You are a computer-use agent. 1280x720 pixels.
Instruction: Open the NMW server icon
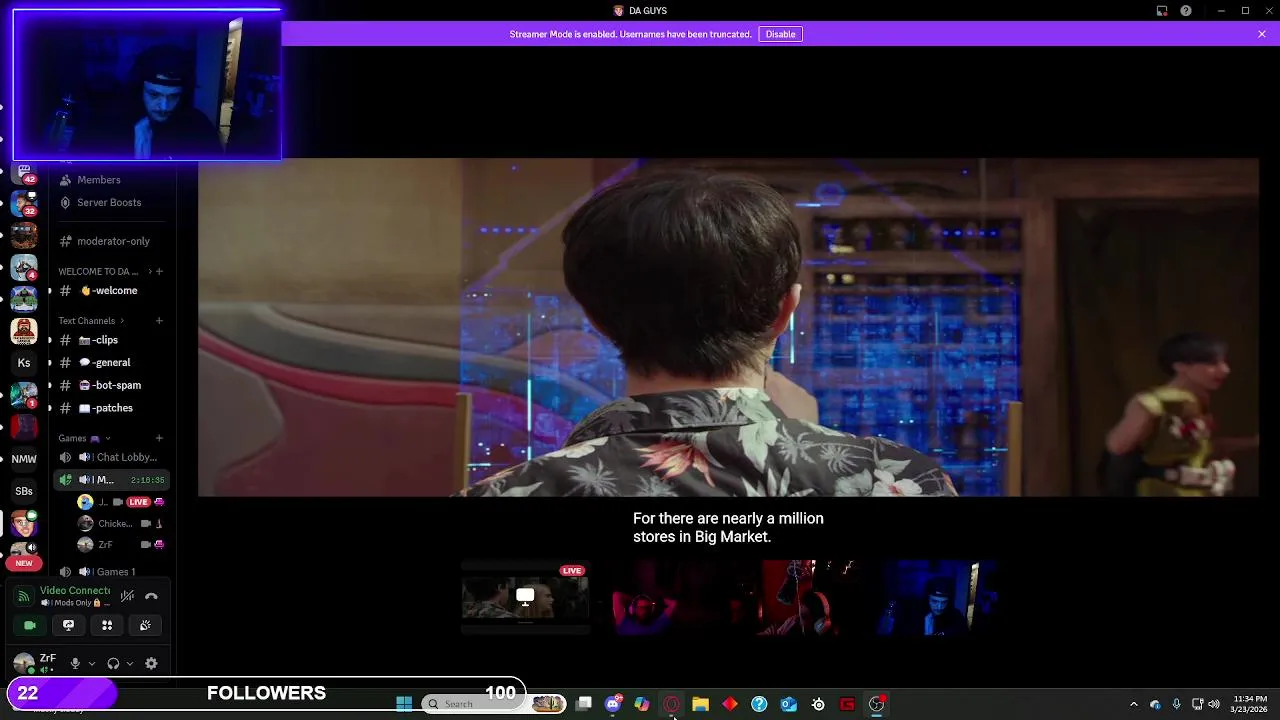pos(24,459)
